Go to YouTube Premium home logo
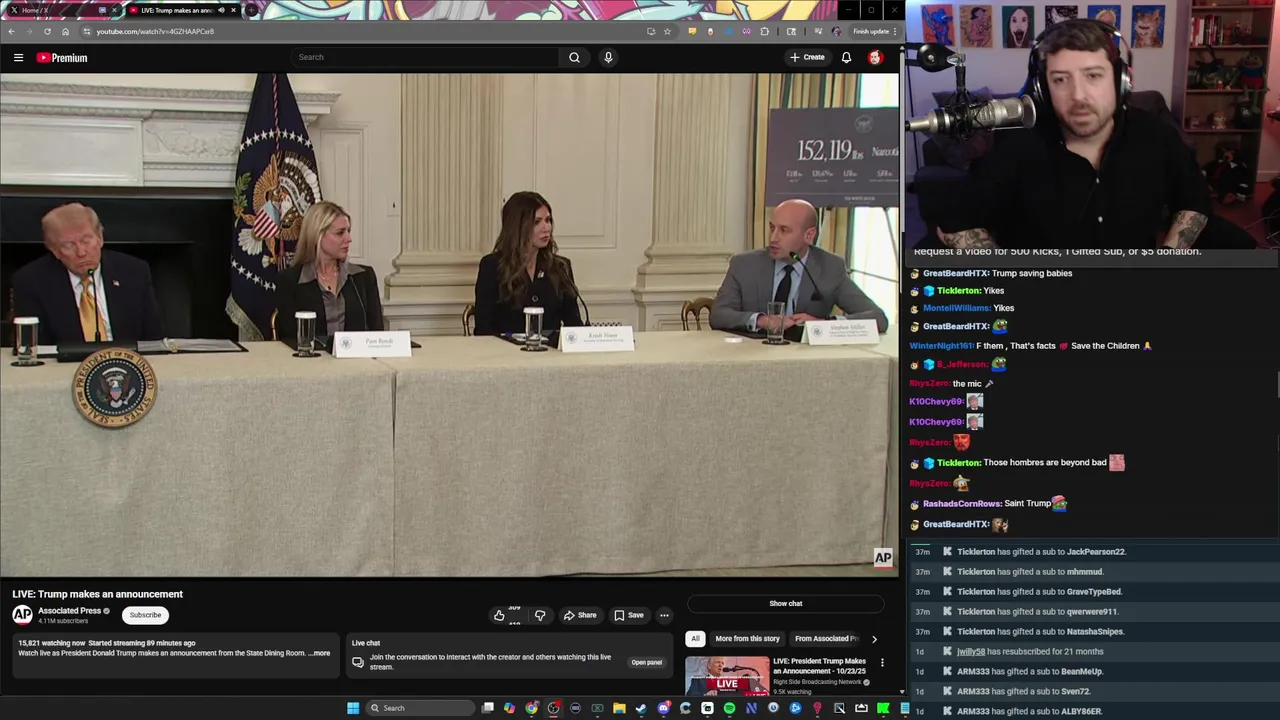This screenshot has width=1280, height=720. pos(62,57)
